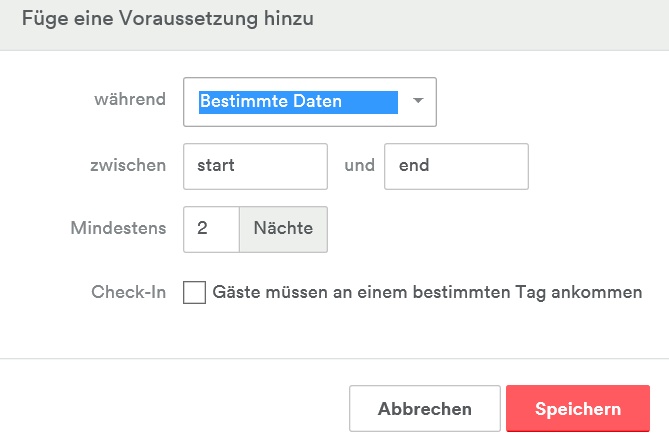The image size is (669, 447).
Task: Click the 'Nächte' unit addon
Action: click(x=283, y=229)
